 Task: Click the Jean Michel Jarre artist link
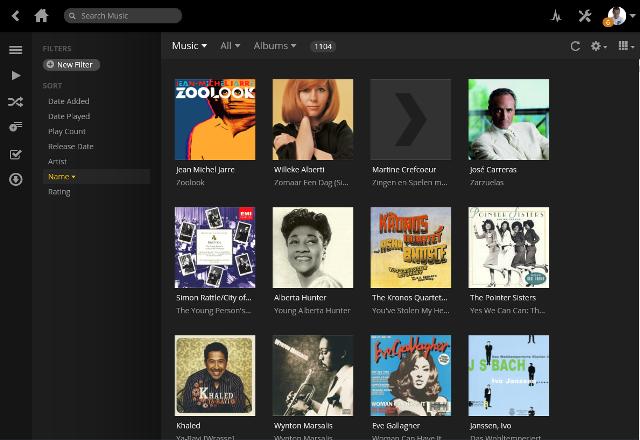205,169
